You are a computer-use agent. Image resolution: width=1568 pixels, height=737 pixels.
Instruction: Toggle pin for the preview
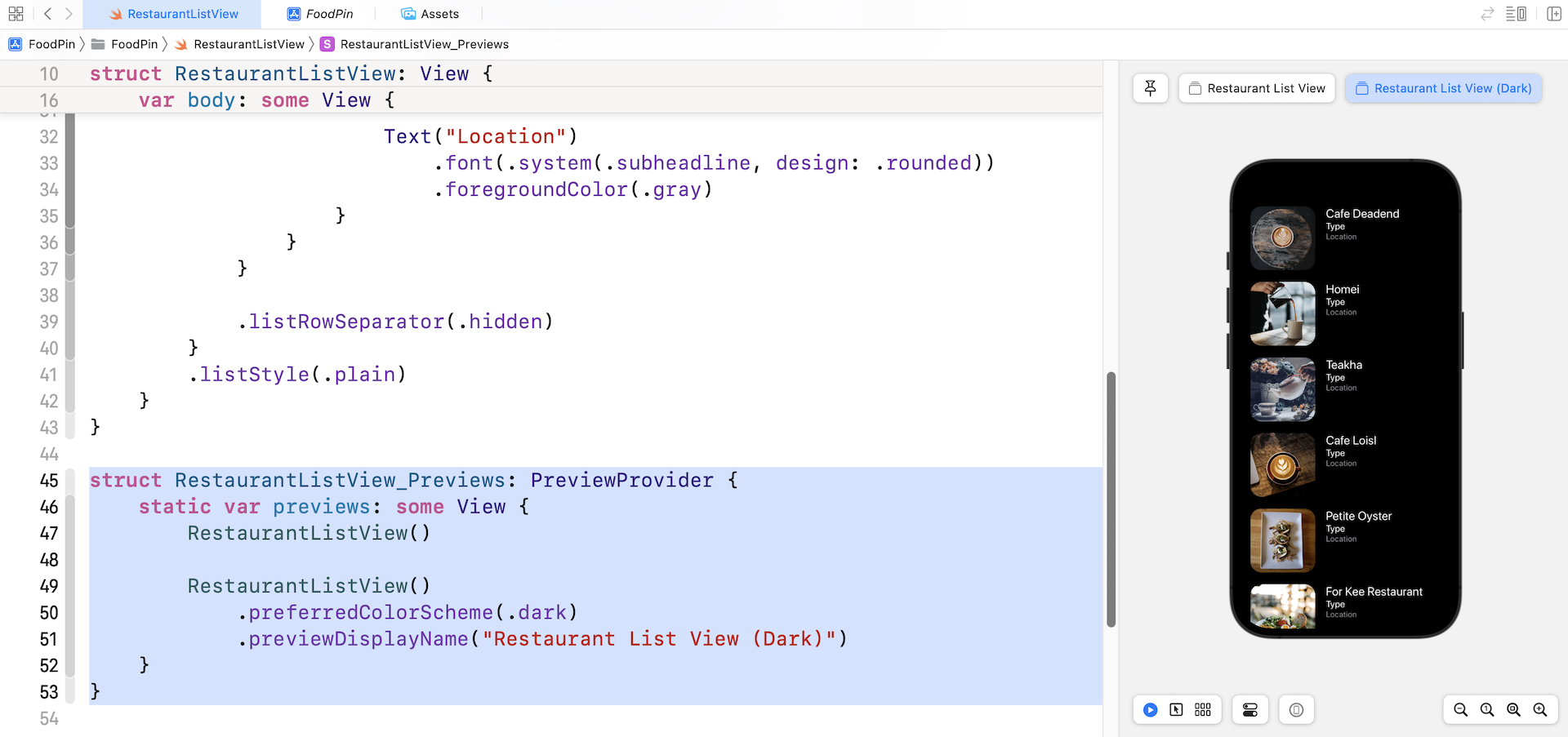point(1150,88)
